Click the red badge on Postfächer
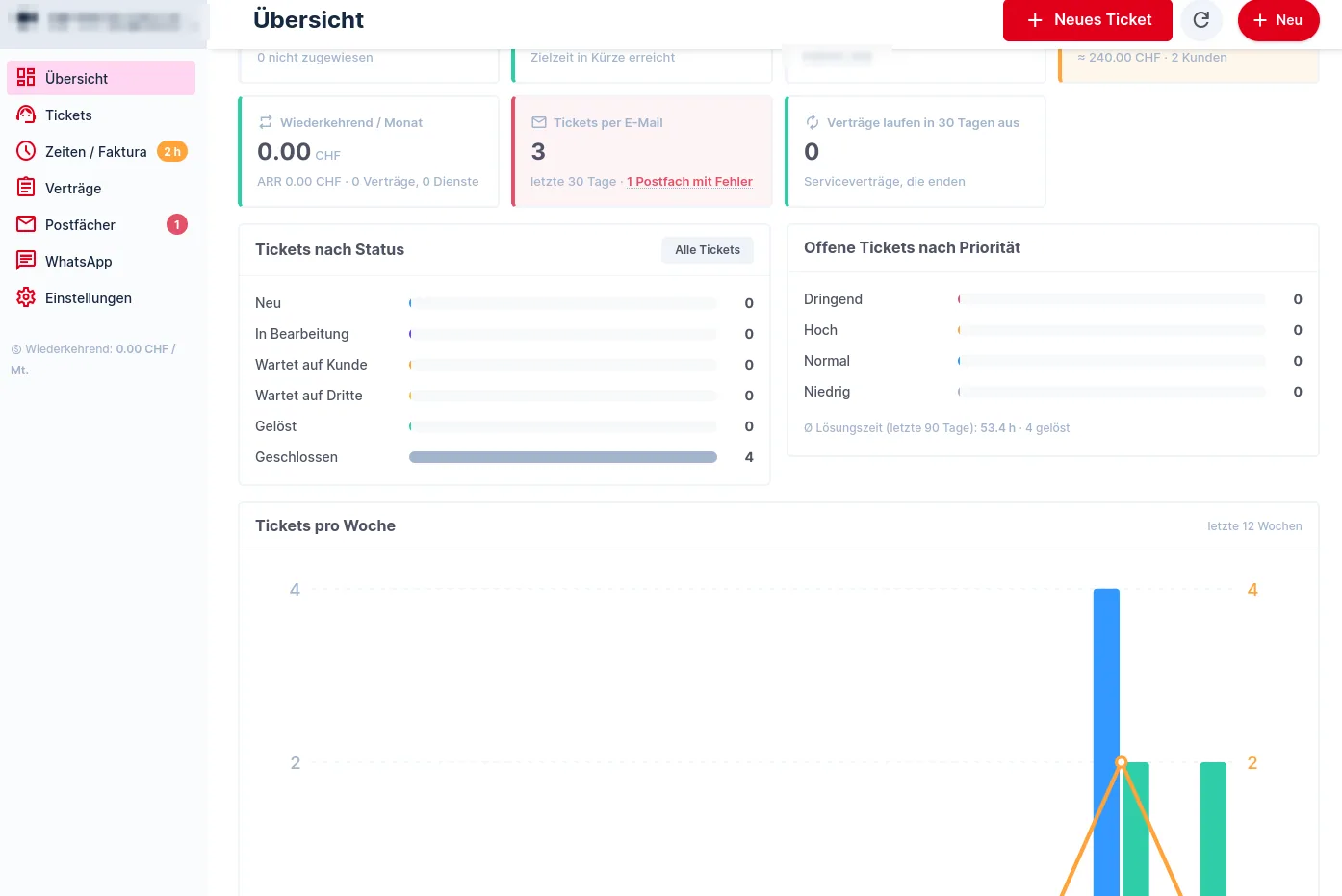 (177, 224)
